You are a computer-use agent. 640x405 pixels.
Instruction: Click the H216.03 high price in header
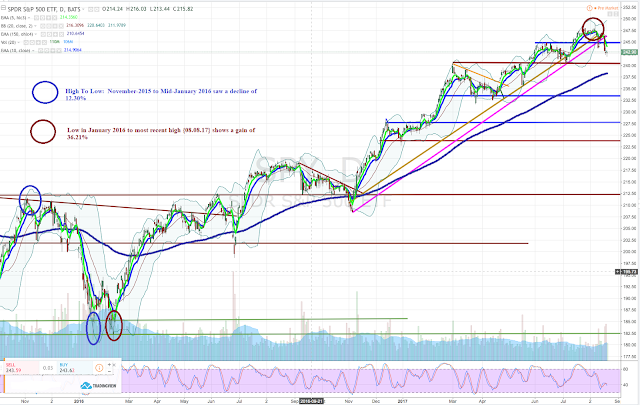(x=136, y=9)
